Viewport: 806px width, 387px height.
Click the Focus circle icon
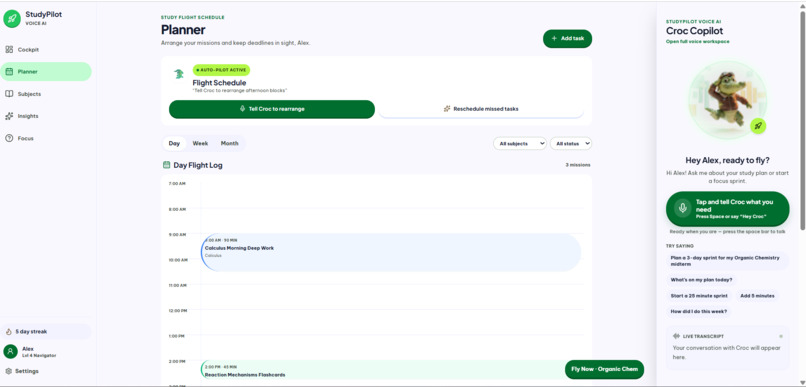click(9, 138)
